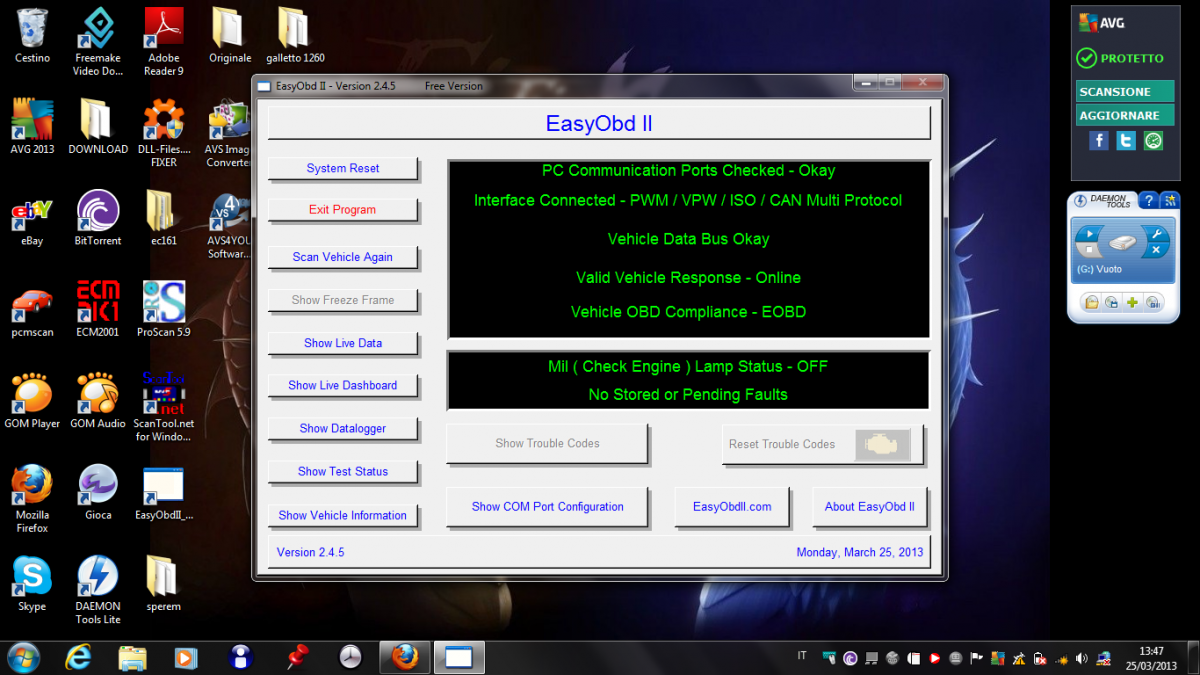Click System Reset in EasyObd II

click(343, 168)
